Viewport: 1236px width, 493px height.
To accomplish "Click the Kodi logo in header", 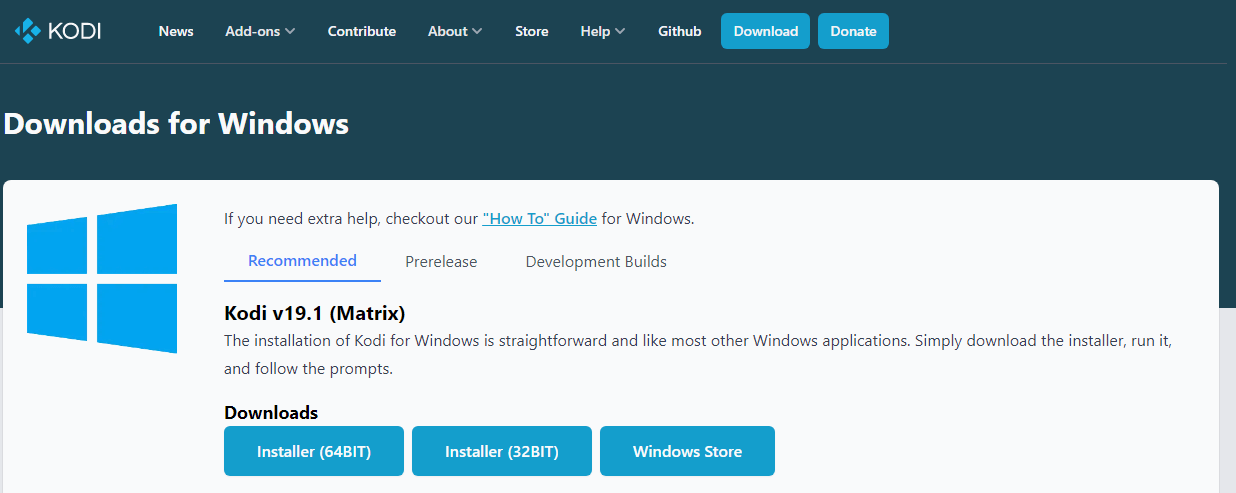I will click(x=58, y=32).
